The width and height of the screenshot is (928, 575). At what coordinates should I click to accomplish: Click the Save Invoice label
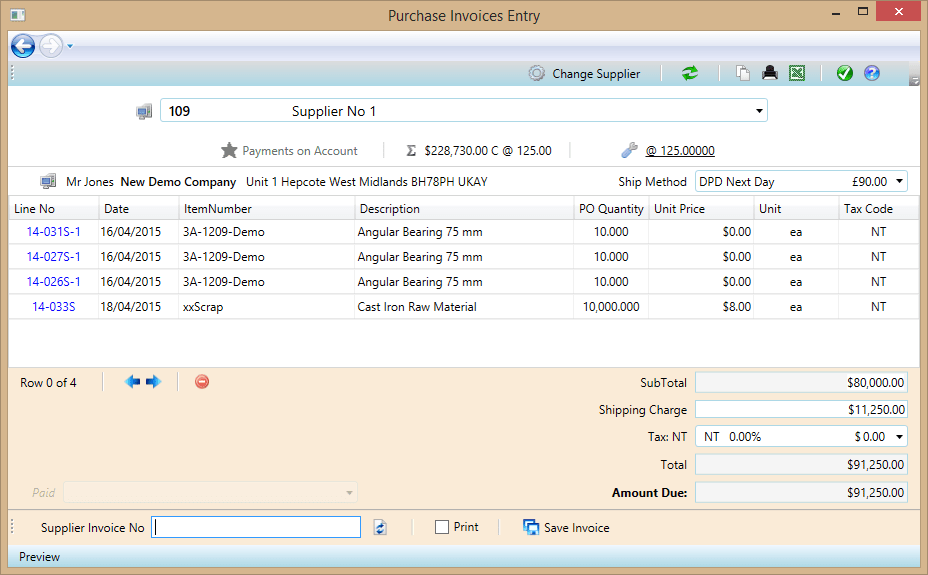click(576, 528)
